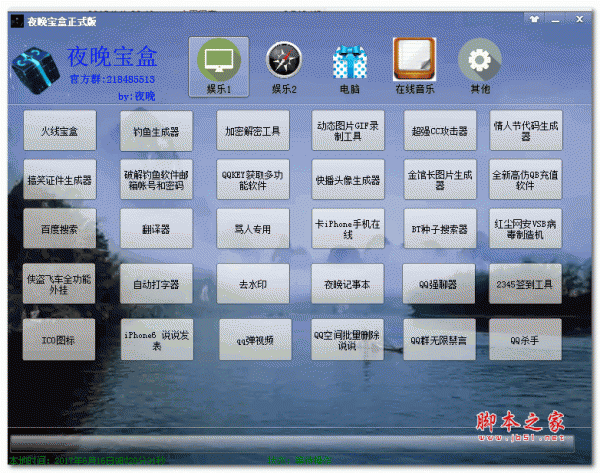Screen dimensions: 600x473
Task: Open 夜晚记事本
Action: (347, 284)
